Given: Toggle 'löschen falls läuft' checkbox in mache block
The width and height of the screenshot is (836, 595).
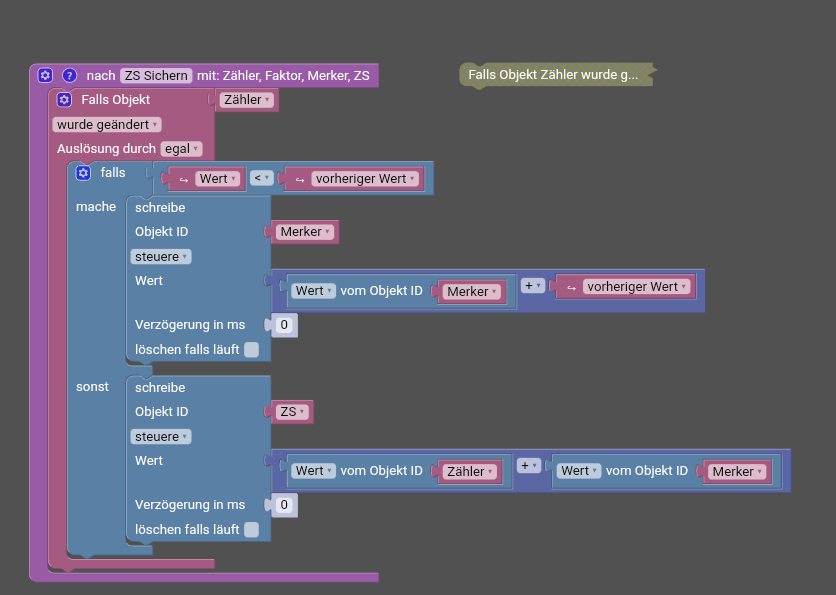Looking at the screenshot, I should (251, 350).
